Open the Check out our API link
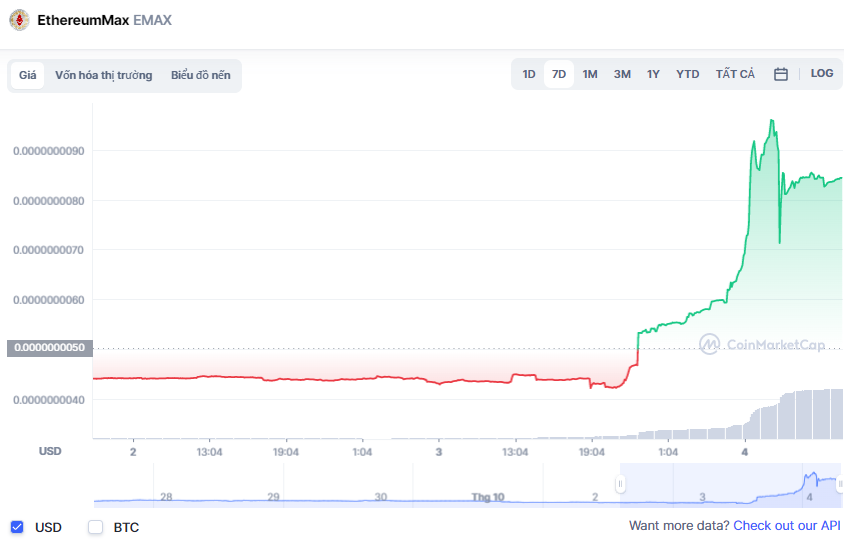The image size is (844, 546). (x=786, y=526)
